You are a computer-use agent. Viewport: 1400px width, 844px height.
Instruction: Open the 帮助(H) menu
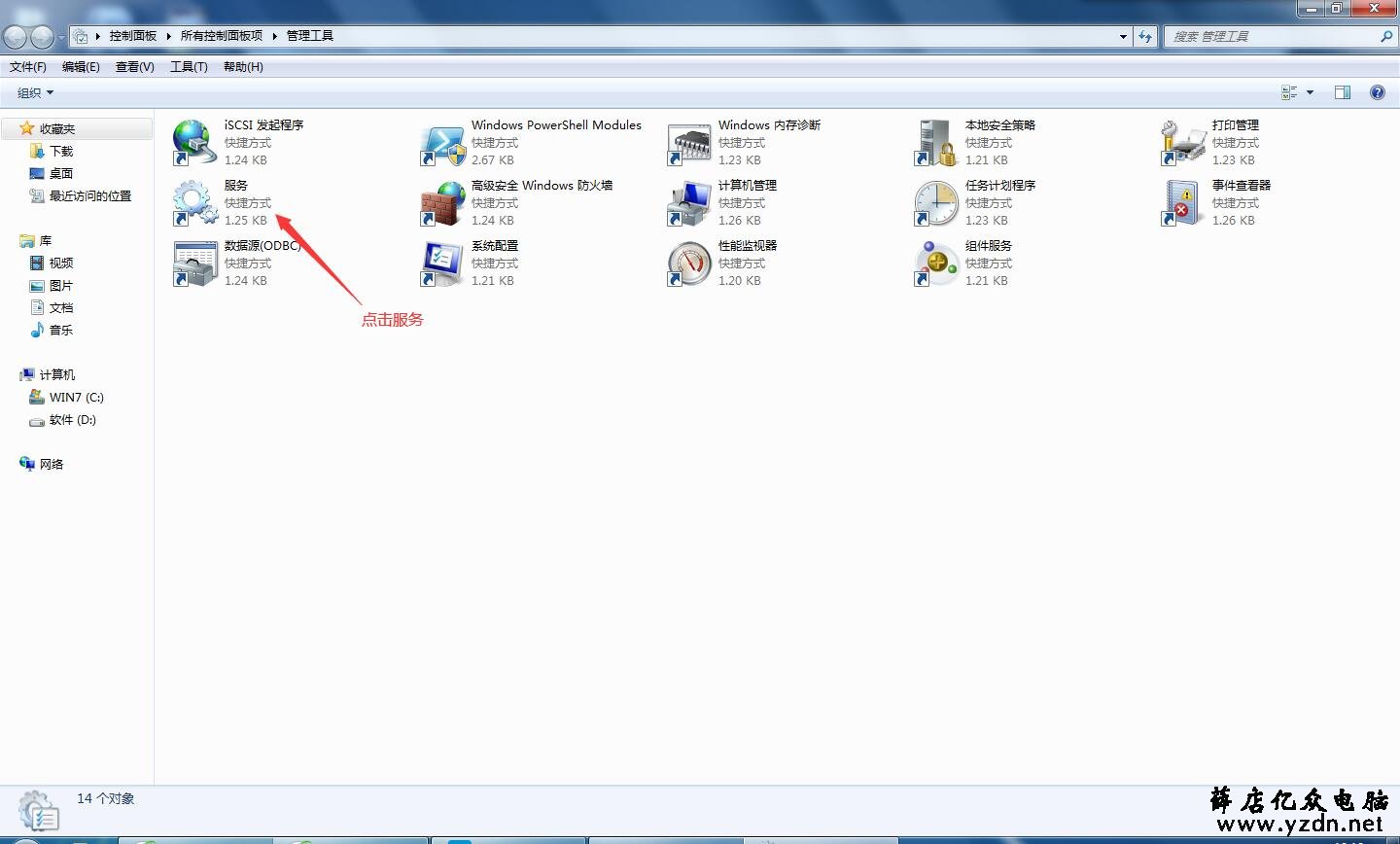243,66
